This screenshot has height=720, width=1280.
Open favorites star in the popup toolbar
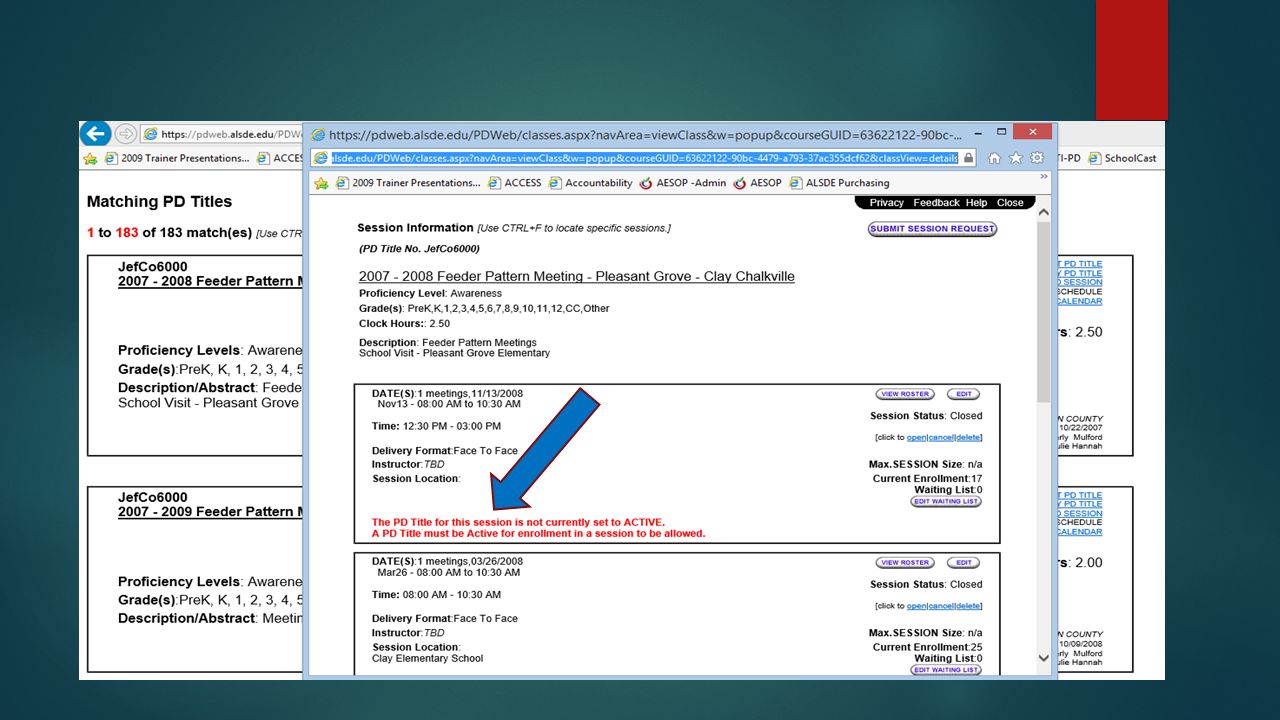pos(1016,158)
